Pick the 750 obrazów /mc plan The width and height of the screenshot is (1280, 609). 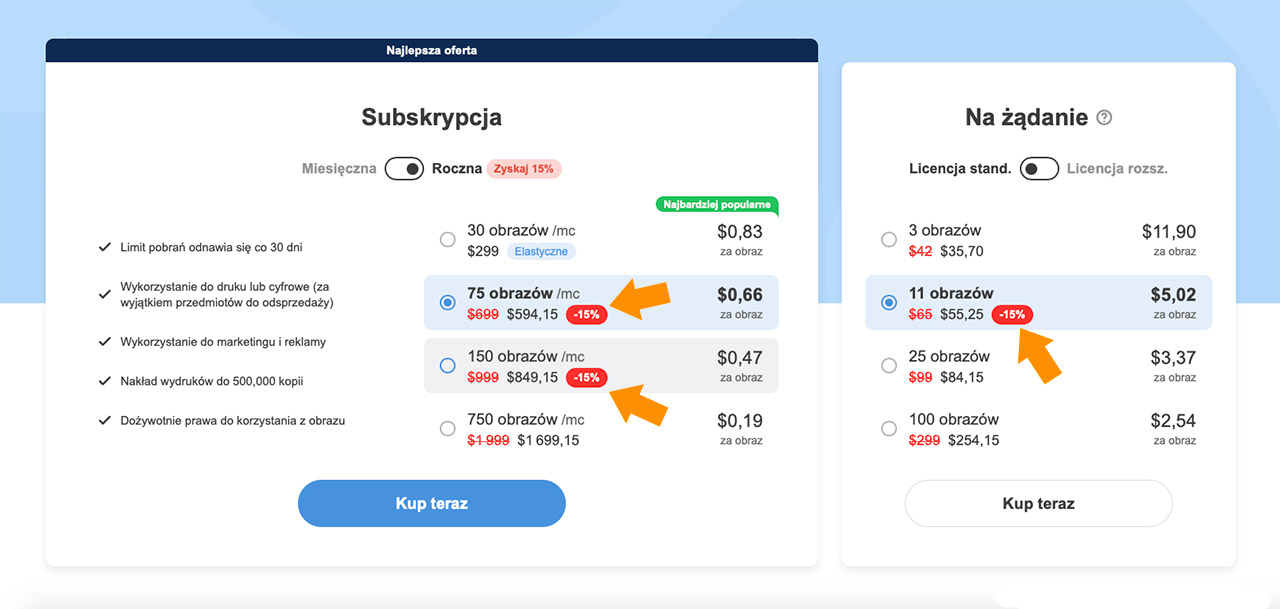pos(448,429)
